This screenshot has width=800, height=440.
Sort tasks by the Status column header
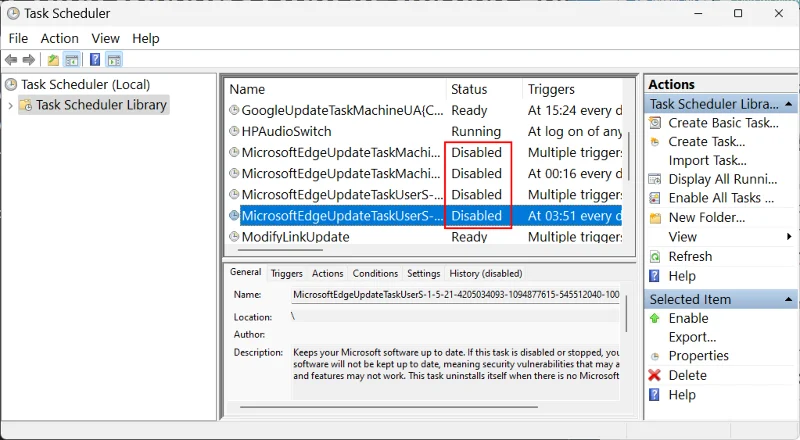(484, 89)
